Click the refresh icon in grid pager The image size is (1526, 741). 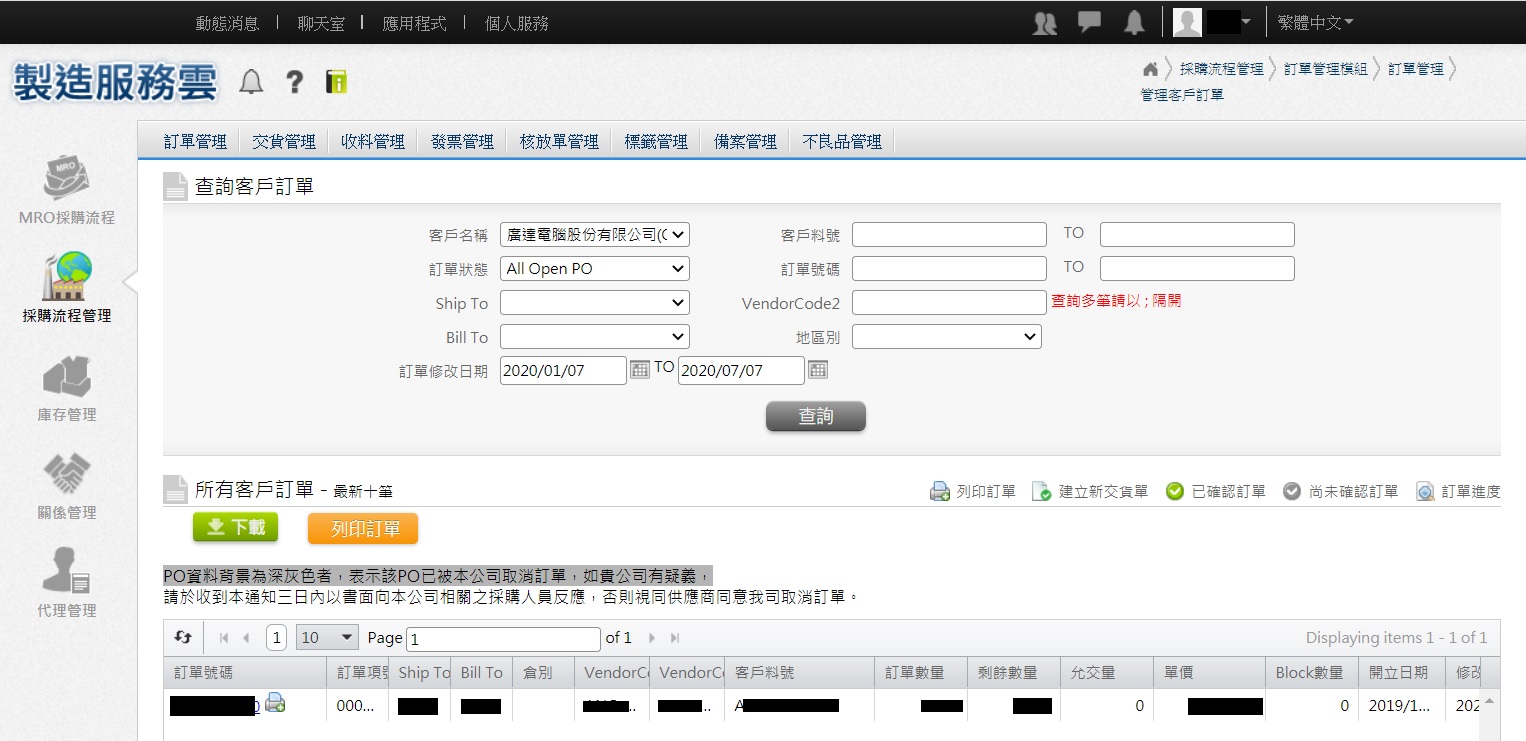[183, 637]
